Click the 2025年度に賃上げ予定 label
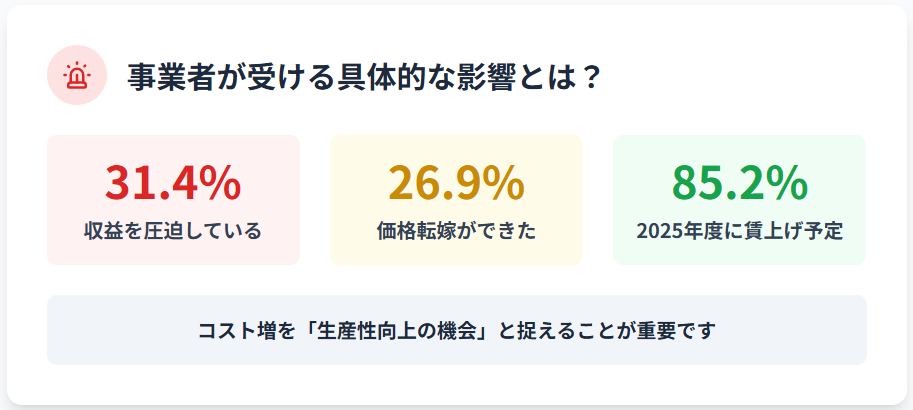This screenshot has width=913, height=410. [739, 231]
